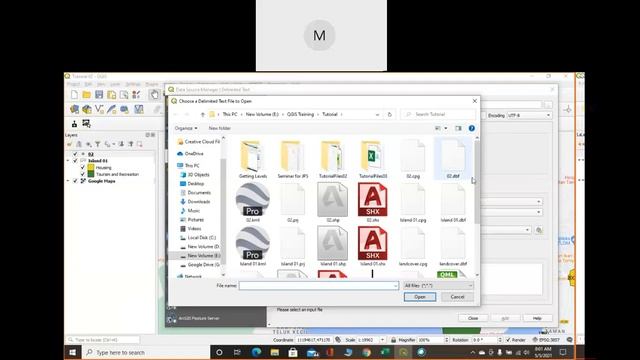Open Plugins menu in QGIS

(x=152, y=84)
